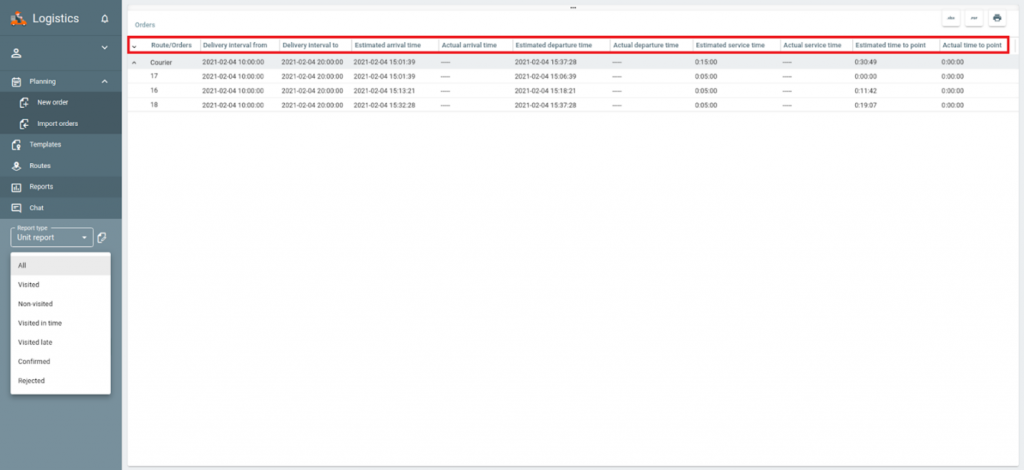Open the Chat section
The image size is (1024, 470).
click(36, 208)
